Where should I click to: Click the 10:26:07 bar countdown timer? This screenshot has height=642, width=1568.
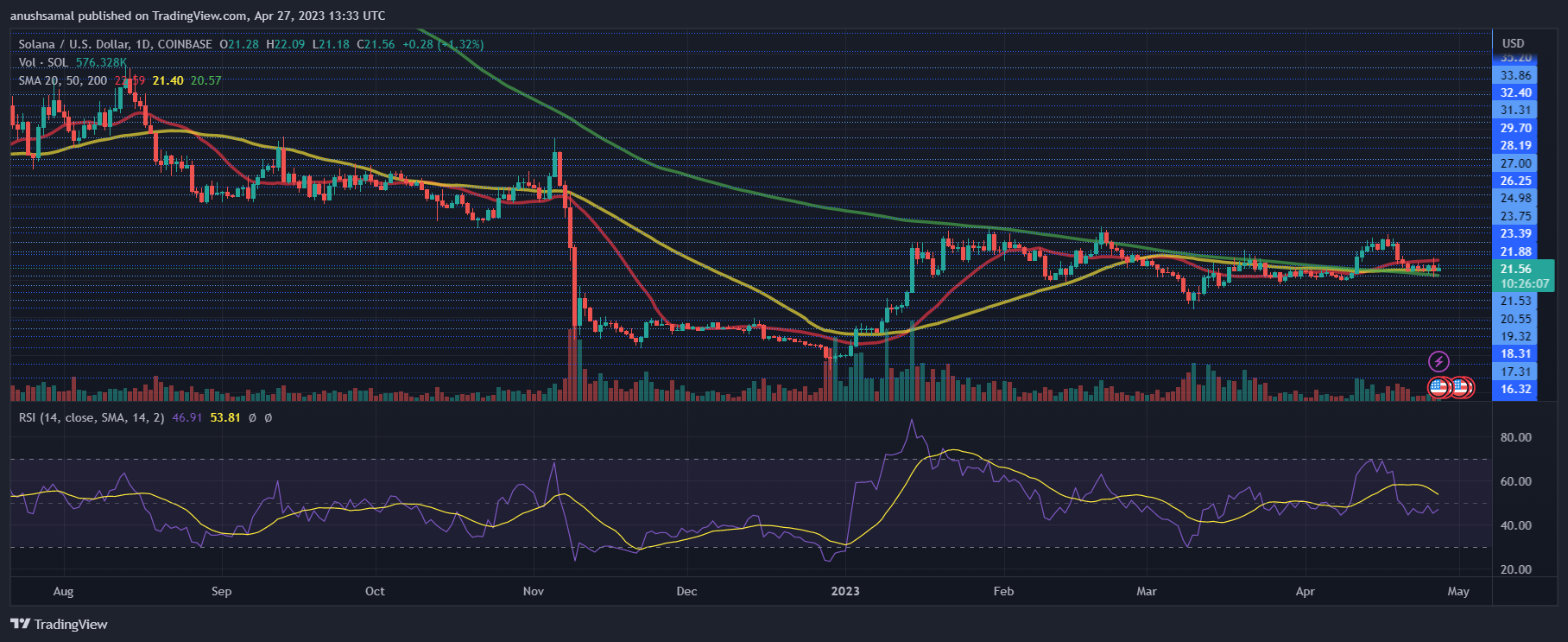coord(1524,283)
